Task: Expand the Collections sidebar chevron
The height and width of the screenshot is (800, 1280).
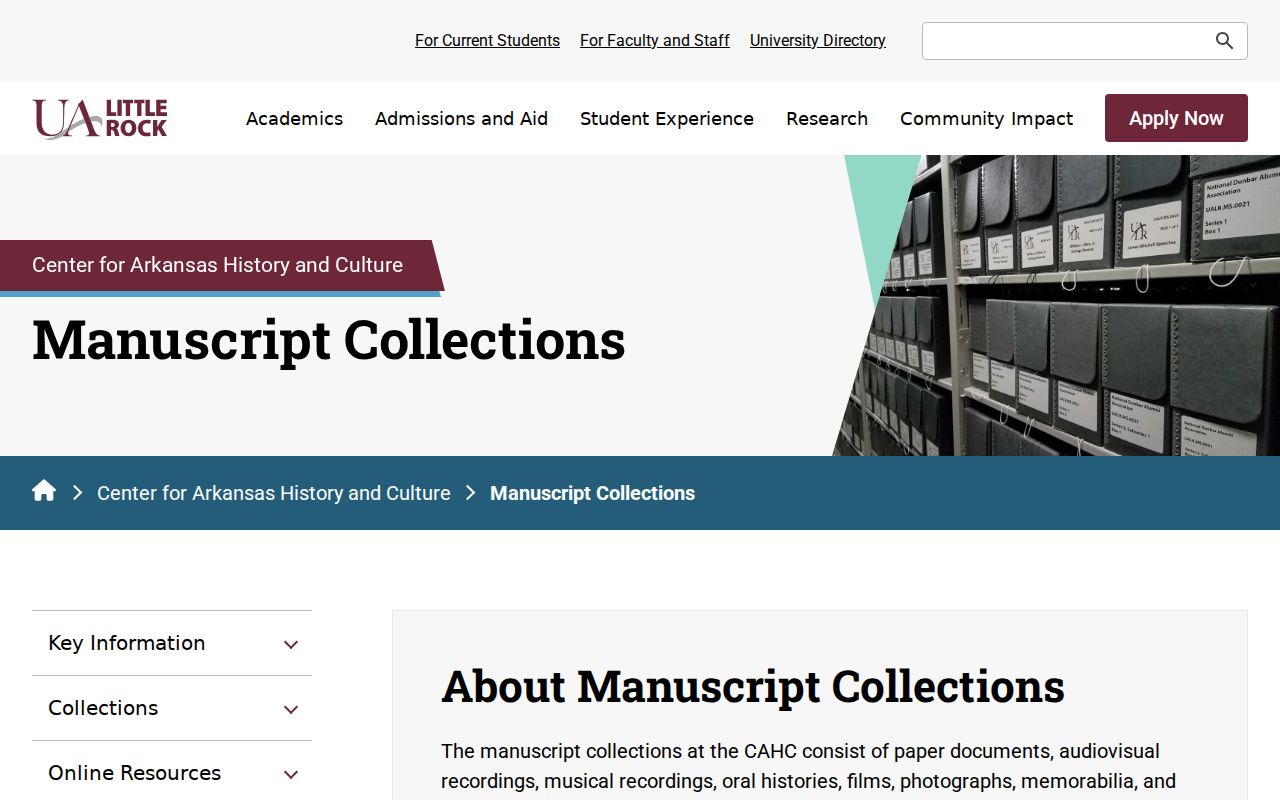Action: 291,709
